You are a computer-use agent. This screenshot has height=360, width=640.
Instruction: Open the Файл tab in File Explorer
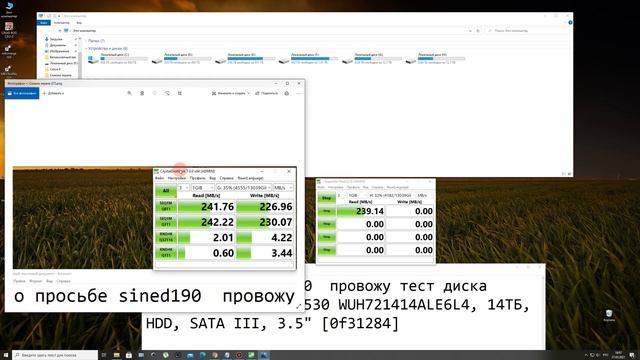44,23
